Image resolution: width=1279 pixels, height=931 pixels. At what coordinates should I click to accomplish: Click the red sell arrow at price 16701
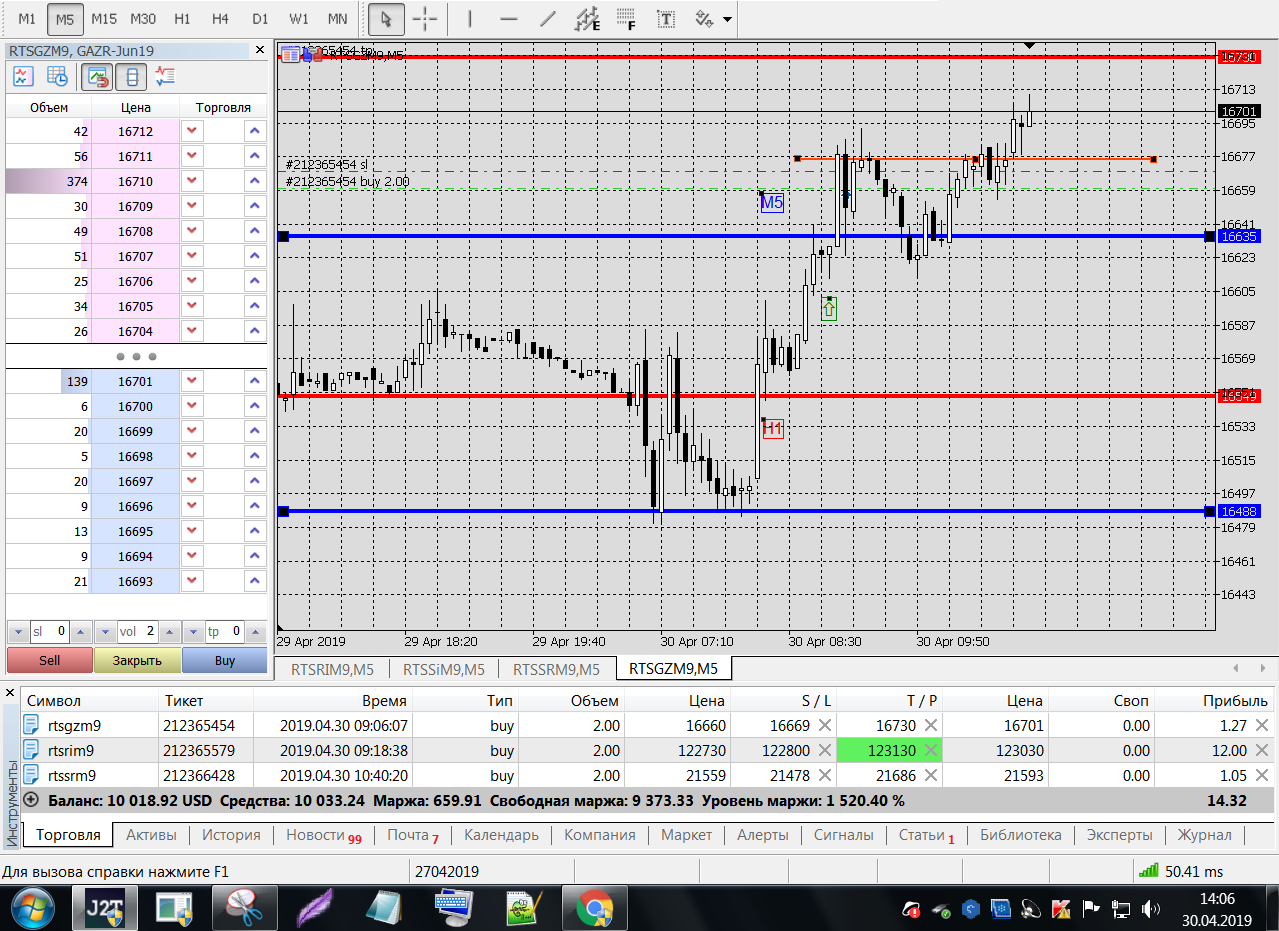click(192, 381)
